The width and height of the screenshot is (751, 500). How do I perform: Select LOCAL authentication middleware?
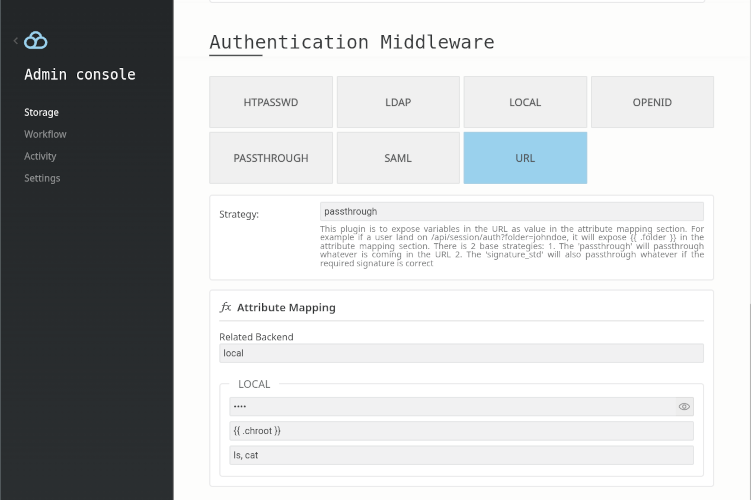click(525, 102)
